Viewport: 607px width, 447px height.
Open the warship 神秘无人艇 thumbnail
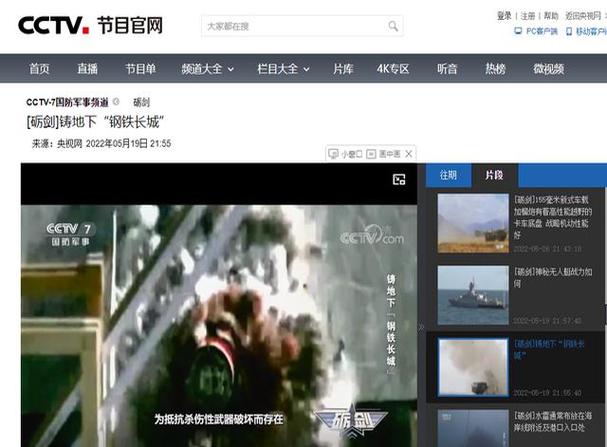tap(473, 295)
